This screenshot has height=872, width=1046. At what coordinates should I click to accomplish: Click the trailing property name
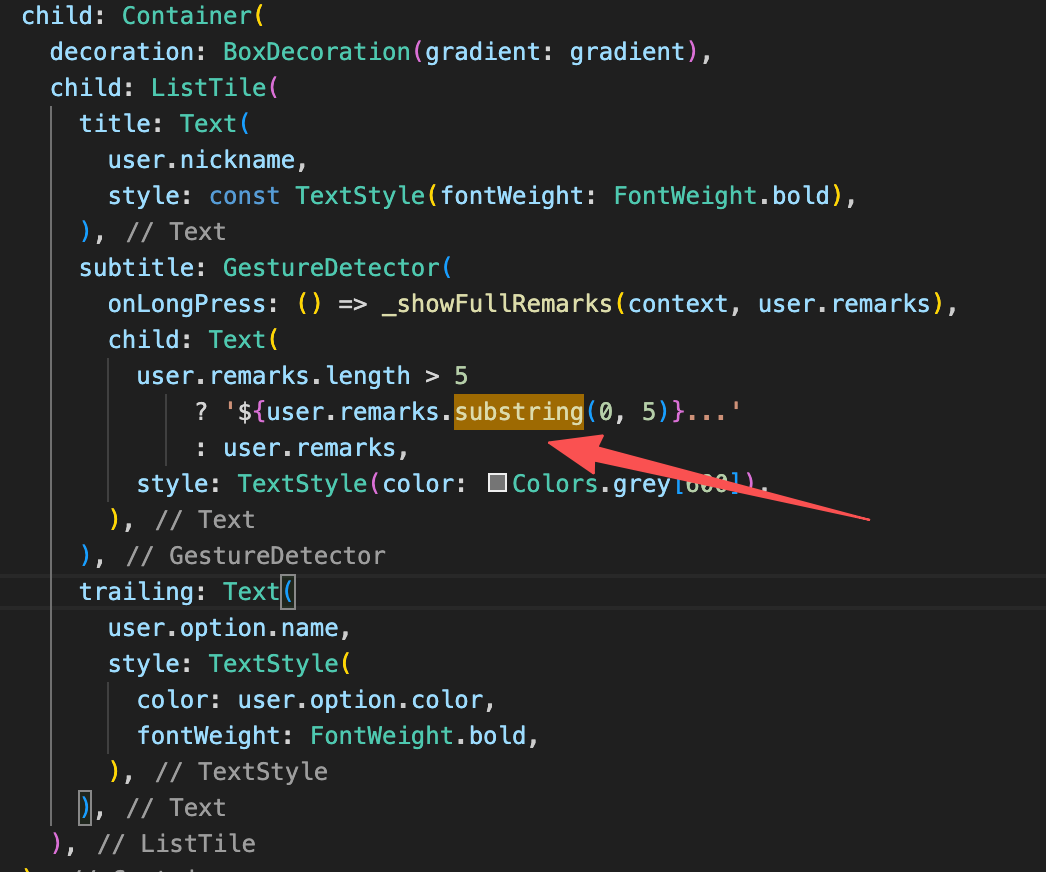pos(136,592)
